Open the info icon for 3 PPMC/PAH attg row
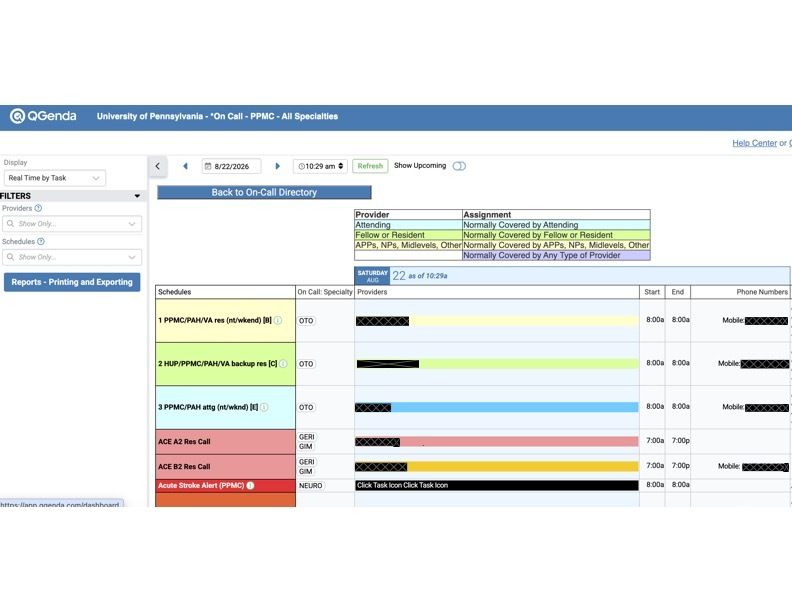 pos(264,407)
